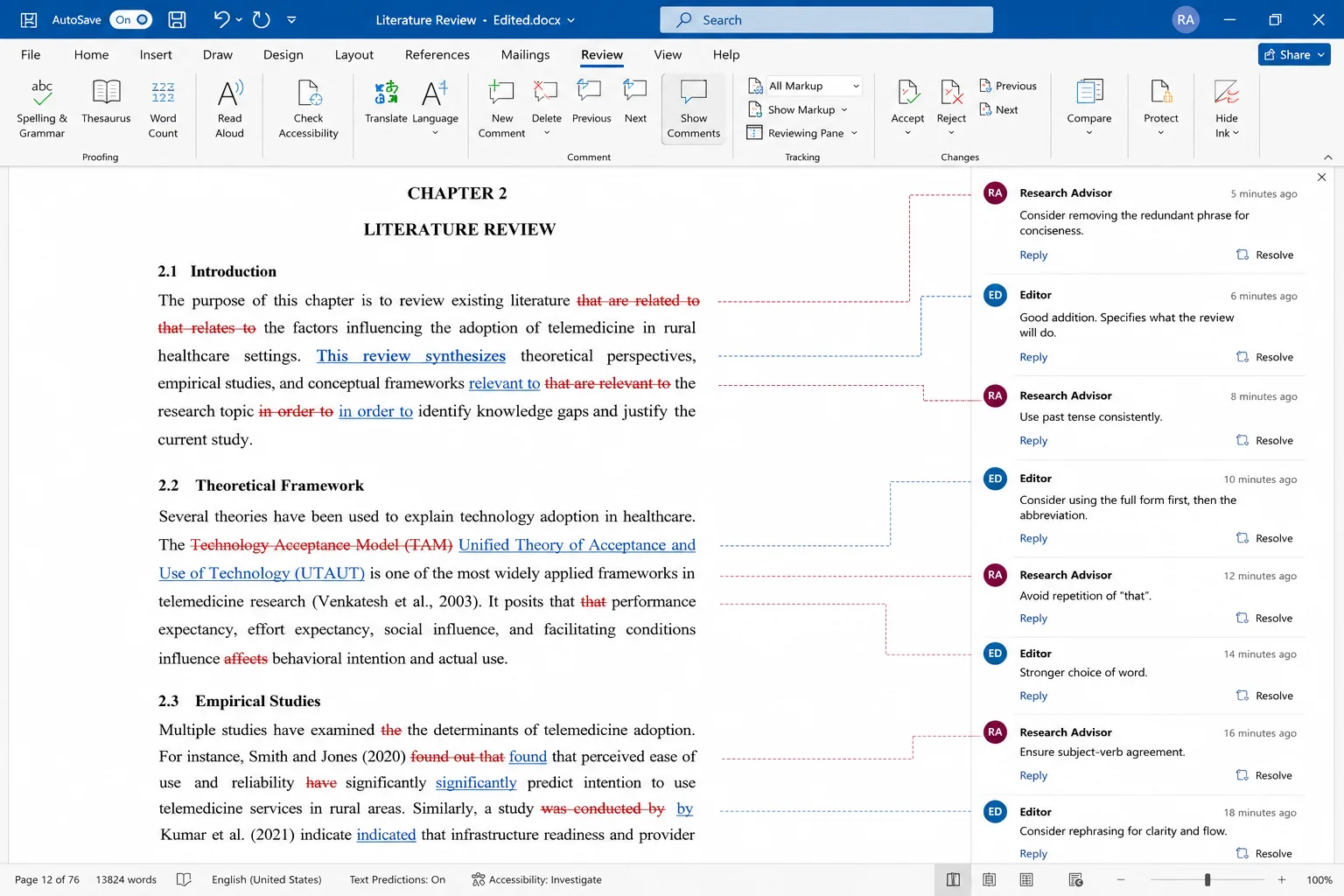This screenshot has width=1344, height=896.
Task: Open the Word Count dialog
Action: (x=163, y=108)
